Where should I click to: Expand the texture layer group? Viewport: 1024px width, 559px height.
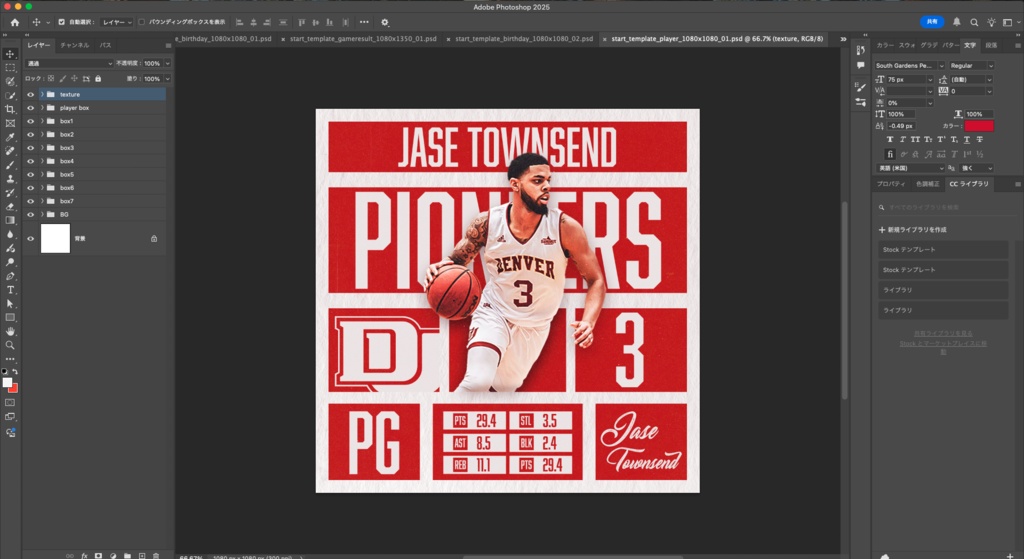42,94
